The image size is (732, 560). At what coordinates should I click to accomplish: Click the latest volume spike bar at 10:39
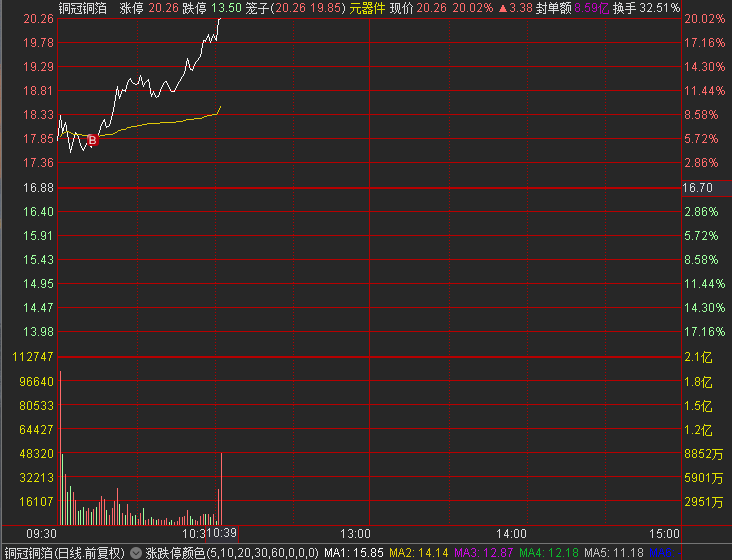[221, 489]
